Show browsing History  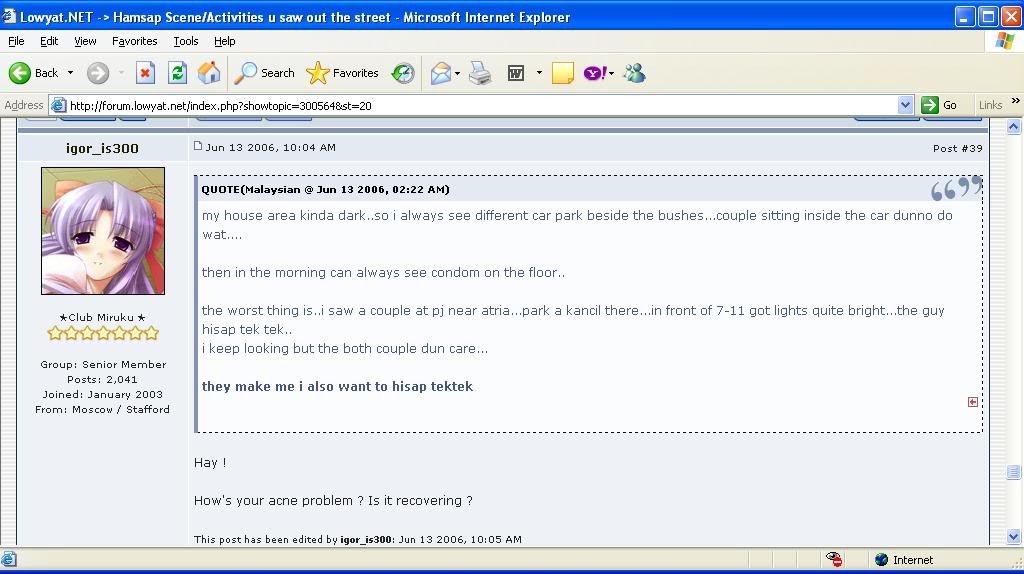tap(403, 73)
